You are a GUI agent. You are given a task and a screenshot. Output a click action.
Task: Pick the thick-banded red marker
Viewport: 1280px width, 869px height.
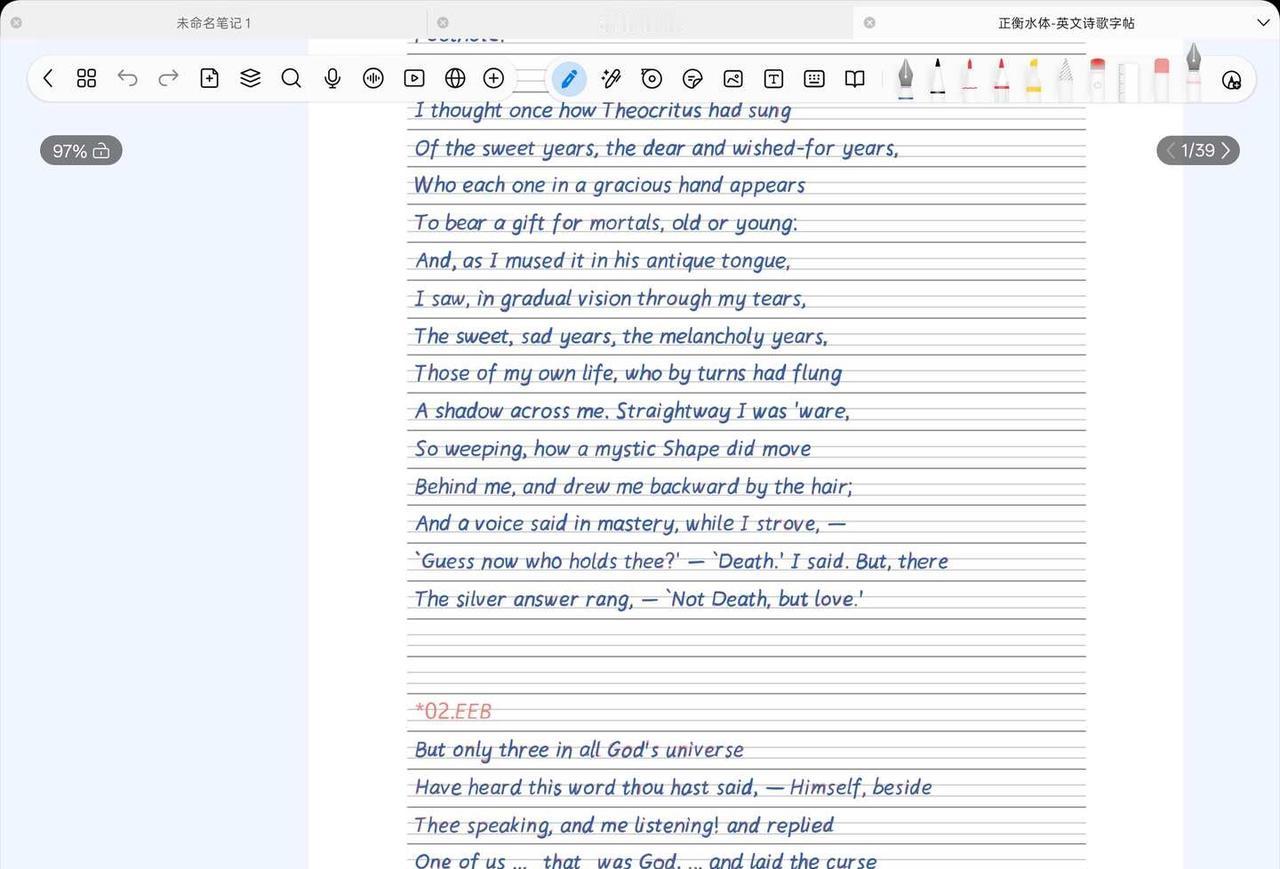point(1001,79)
